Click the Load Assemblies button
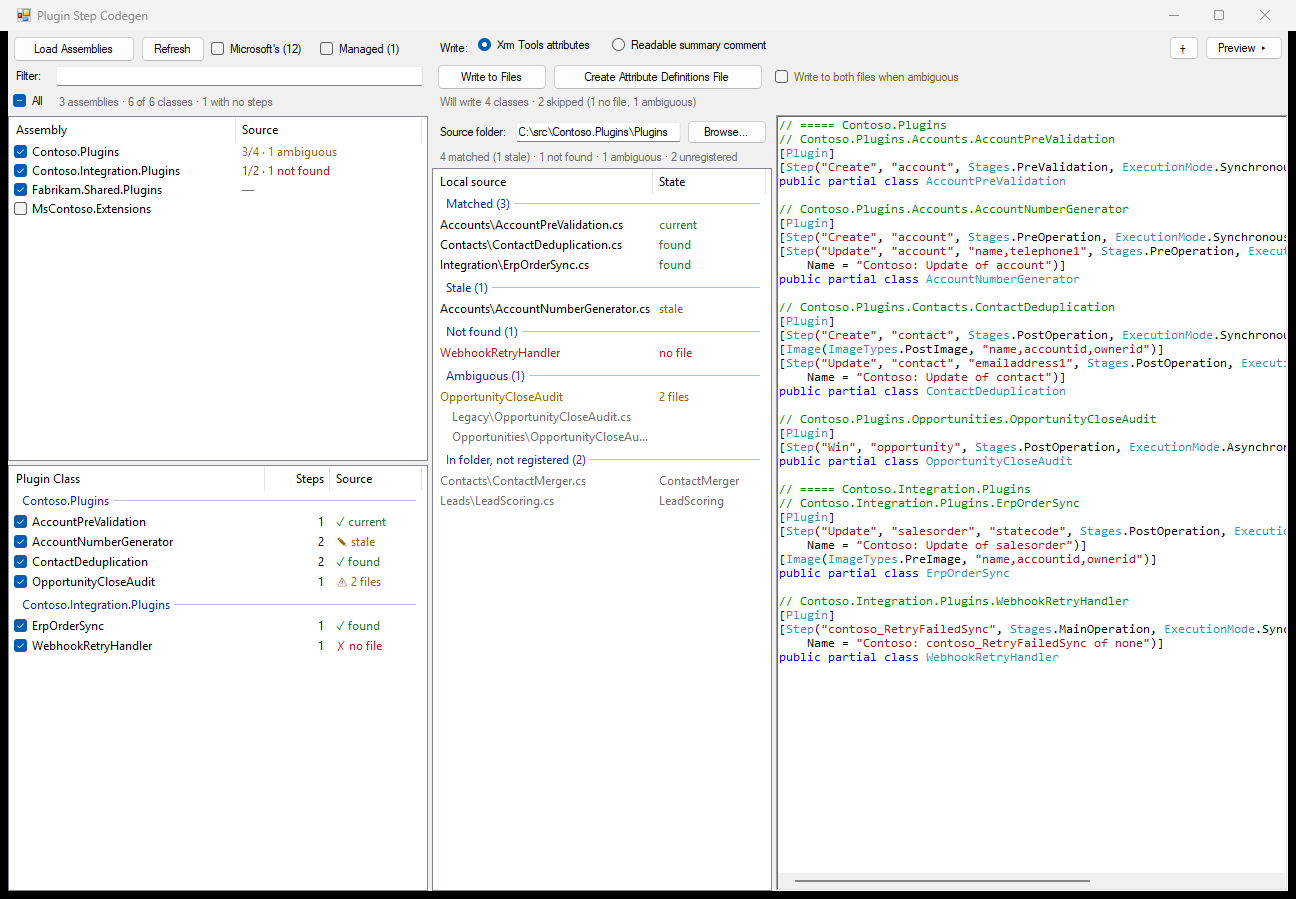The height and width of the screenshot is (899, 1296). click(73, 49)
